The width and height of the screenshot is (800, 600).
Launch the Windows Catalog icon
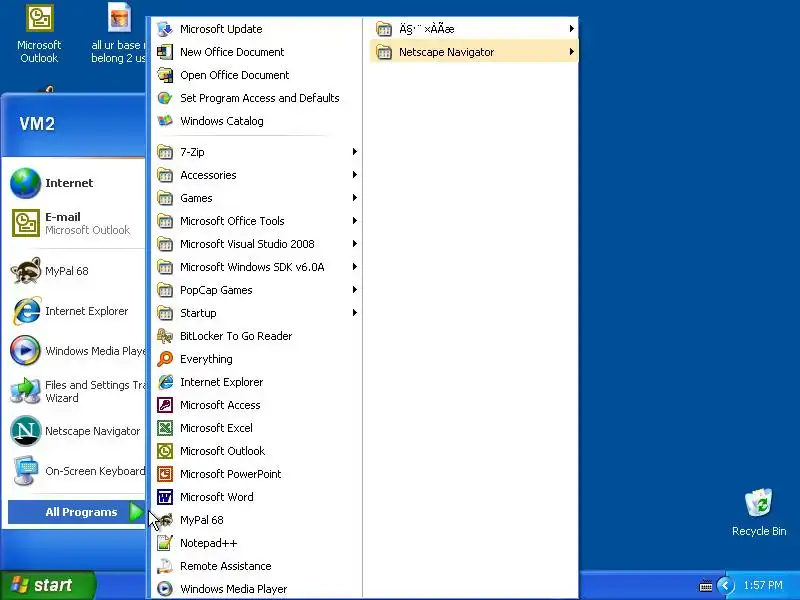click(x=165, y=121)
